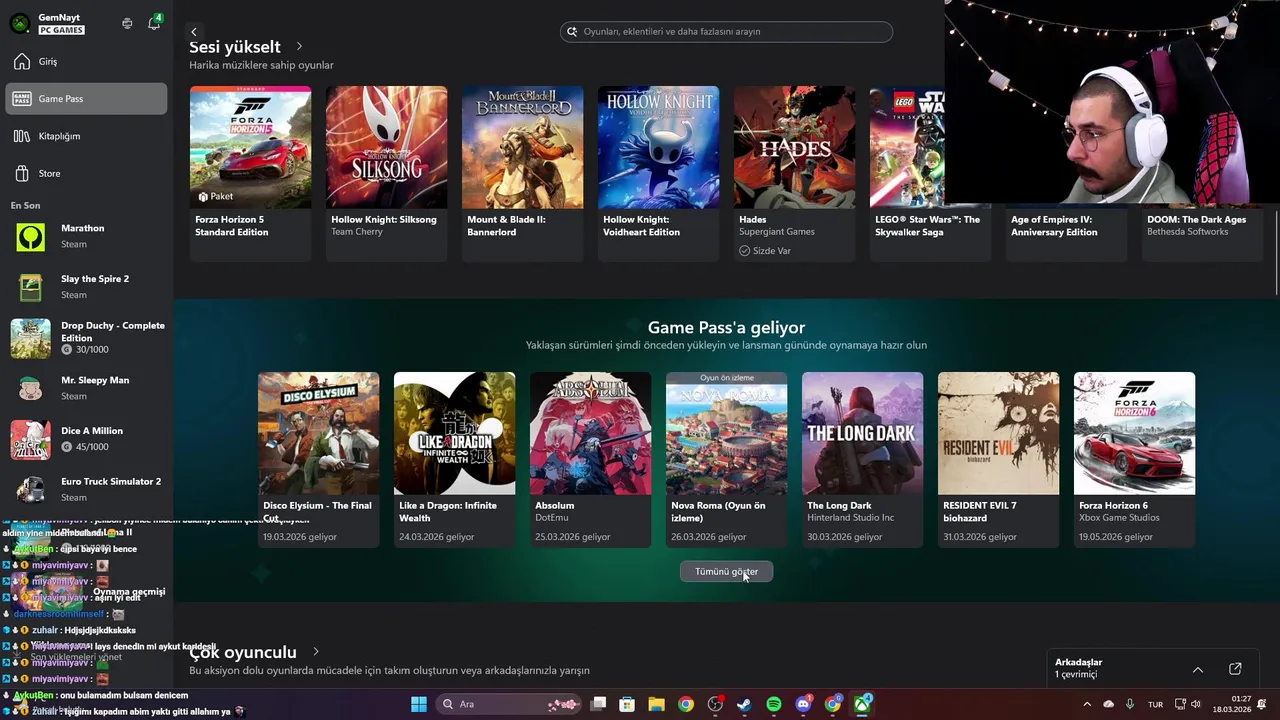Click the OneDrive cloud tray icon
This screenshot has width=1280, height=720.
1108,704
